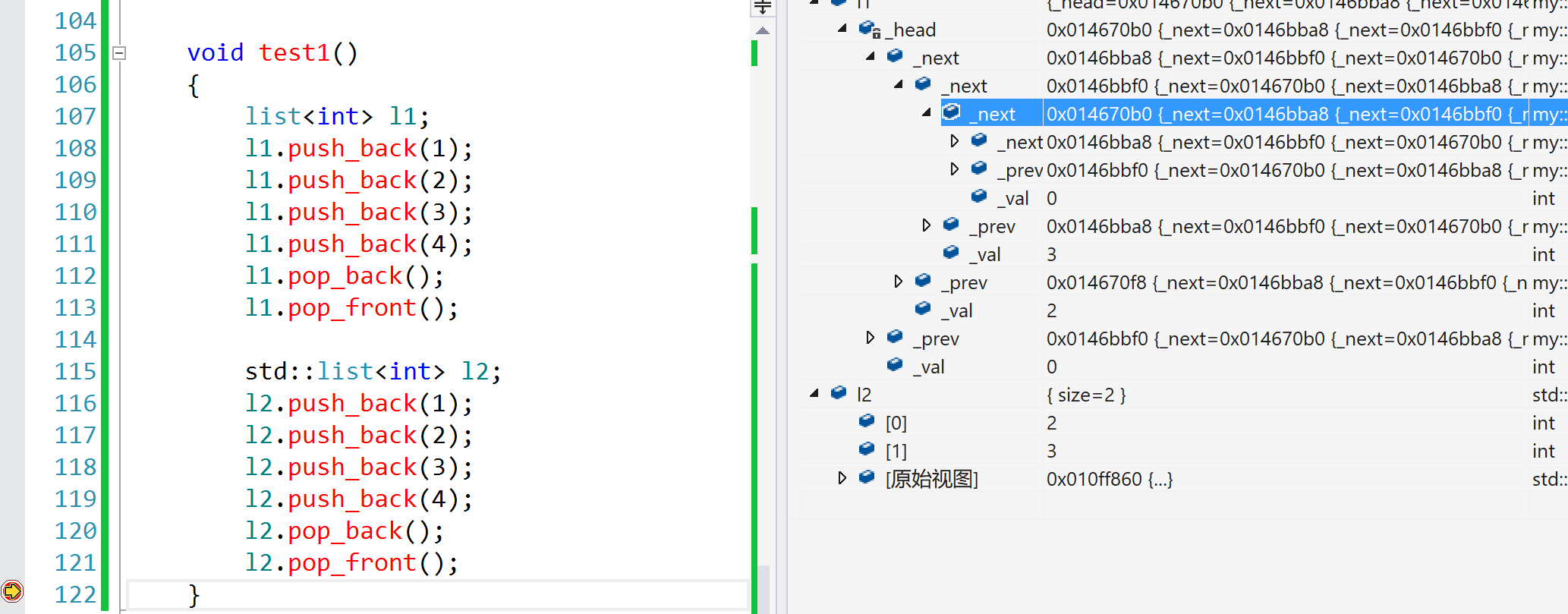Collapse the _head node in the watch tree
The image size is (1568, 614).
pyautogui.click(x=842, y=29)
